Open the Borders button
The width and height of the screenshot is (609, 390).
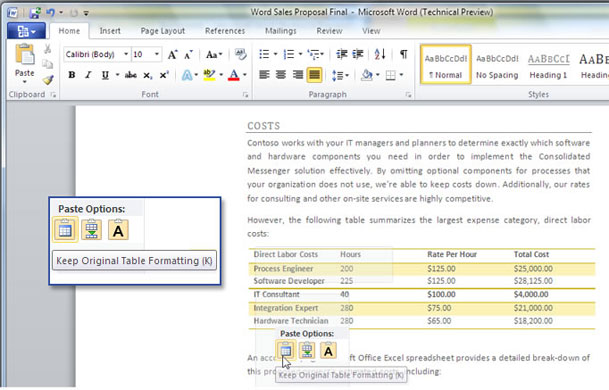pyautogui.click(x=390, y=75)
